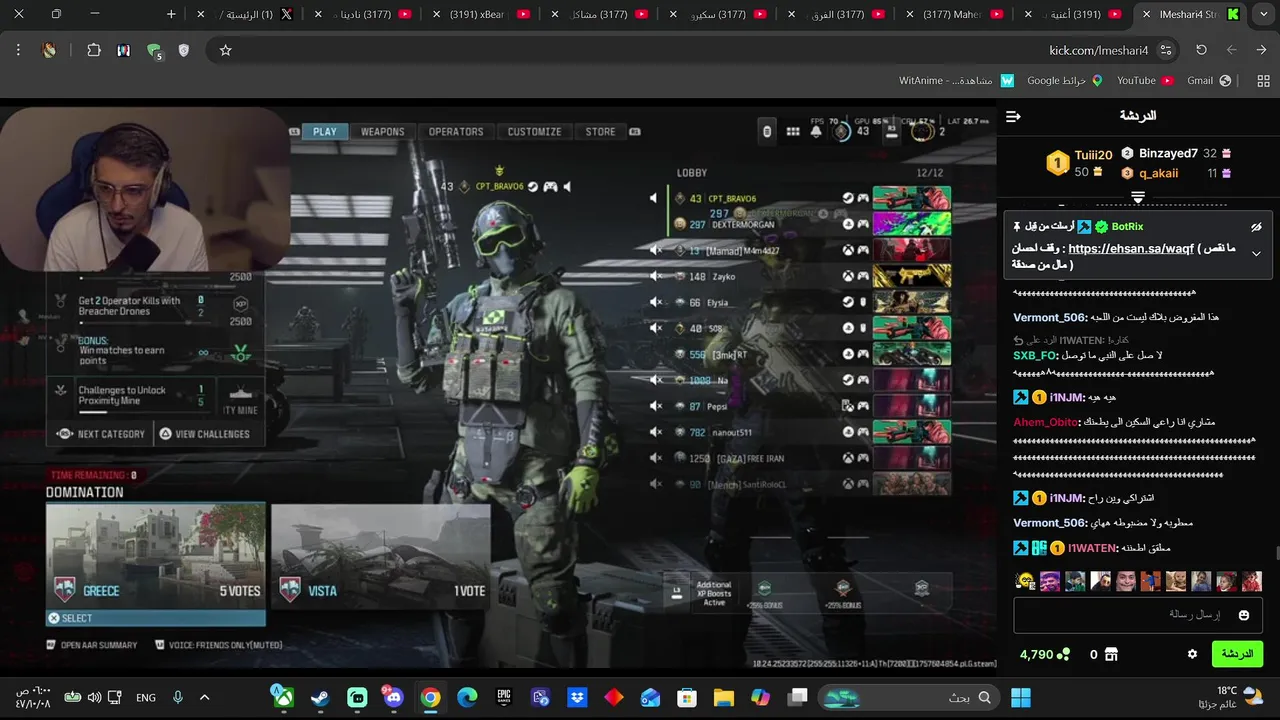The width and height of the screenshot is (1280, 720).
Task: View the 4,790 channel points balance
Action: click(1045, 654)
